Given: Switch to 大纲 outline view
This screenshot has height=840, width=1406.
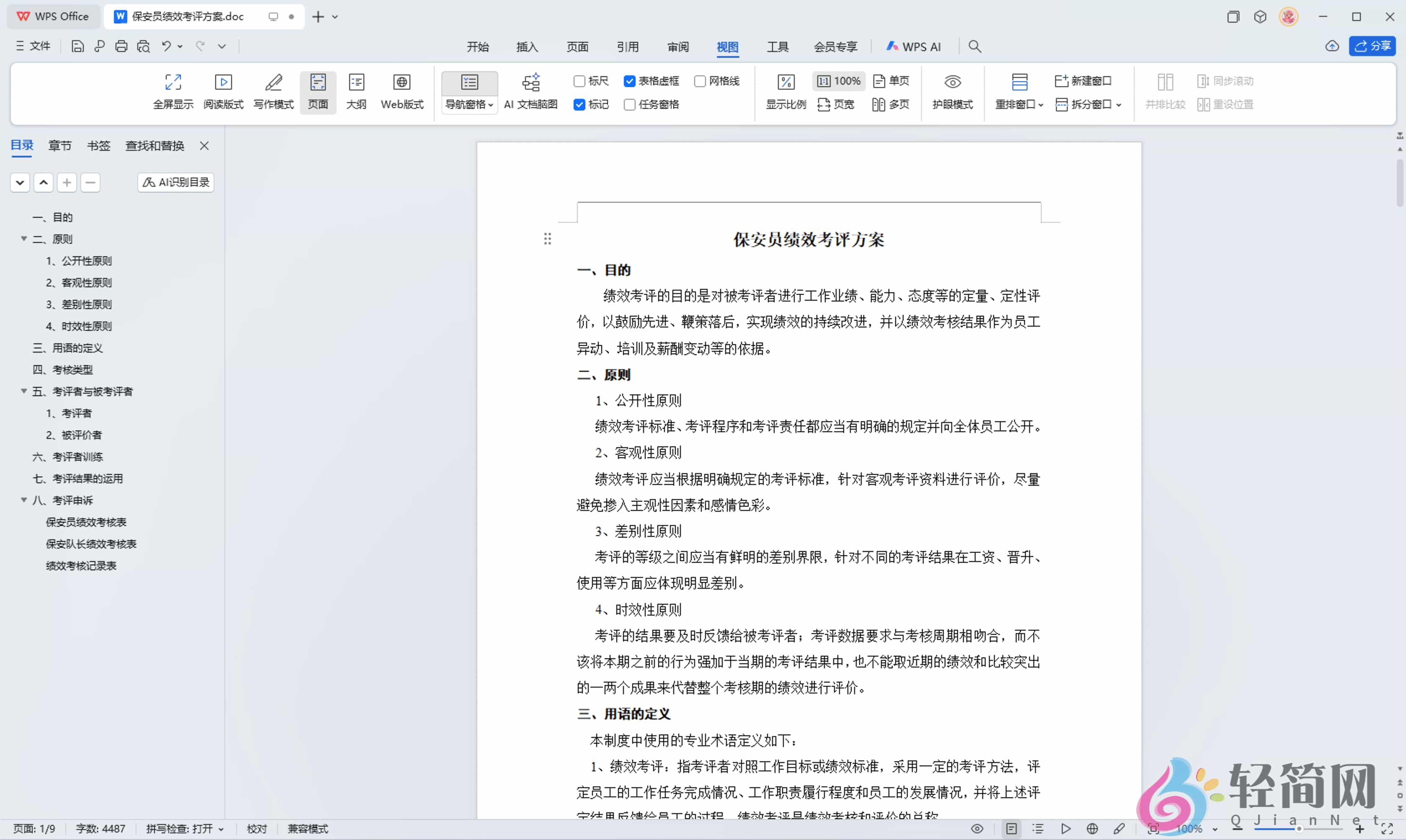Looking at the screenshot, I should click(x=356, y=90).
